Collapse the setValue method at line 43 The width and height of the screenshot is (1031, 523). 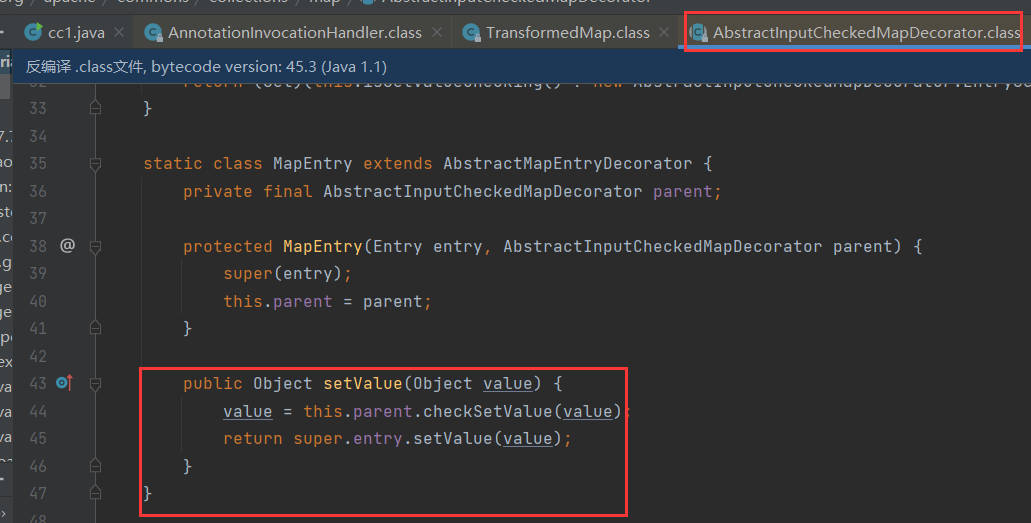click(x=95, y=384)
